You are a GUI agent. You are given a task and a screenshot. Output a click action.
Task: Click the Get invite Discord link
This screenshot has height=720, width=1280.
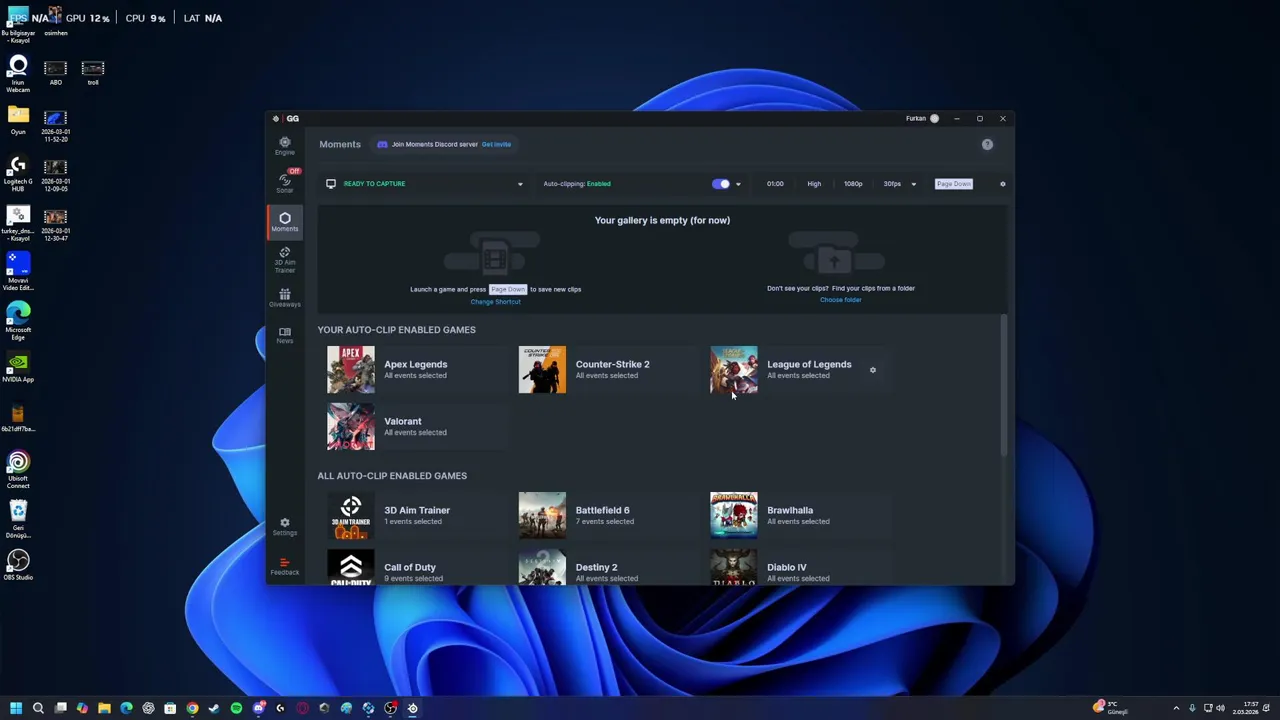tap(496, 144)
